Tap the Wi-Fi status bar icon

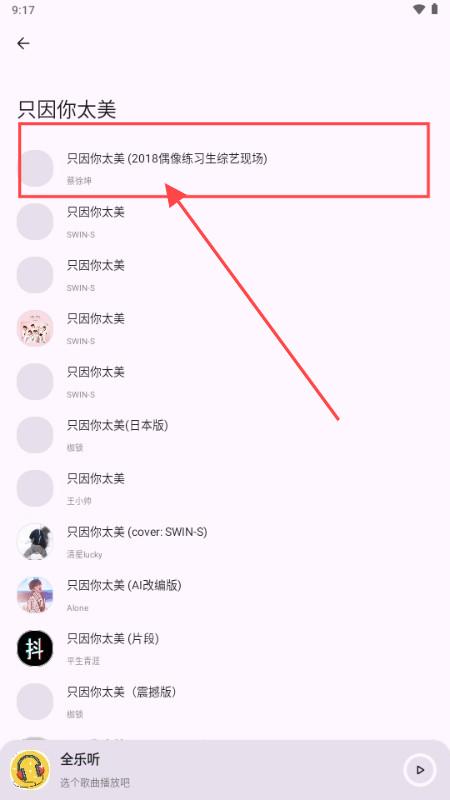pos(419,9)
